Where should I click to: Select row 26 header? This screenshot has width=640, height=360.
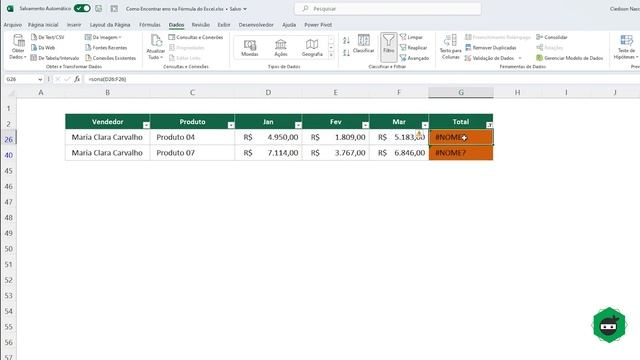tap(9, 140)
